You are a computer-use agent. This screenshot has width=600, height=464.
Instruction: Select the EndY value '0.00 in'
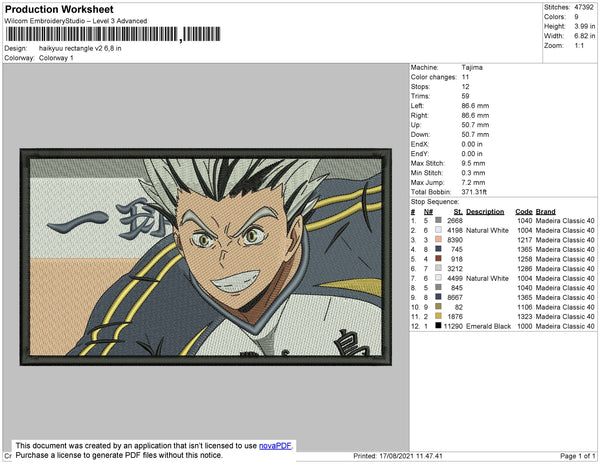[x=472, y=154]
